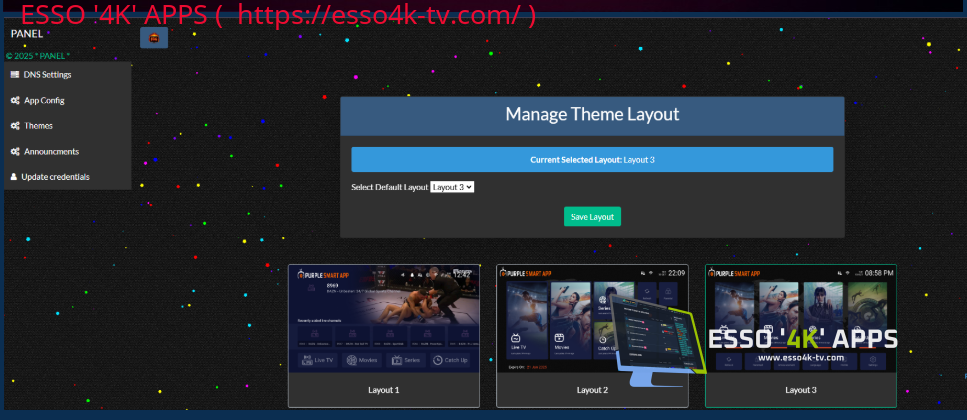
Task: Click the Series icon in Layout 1 preview
Action: coord(397,360)
